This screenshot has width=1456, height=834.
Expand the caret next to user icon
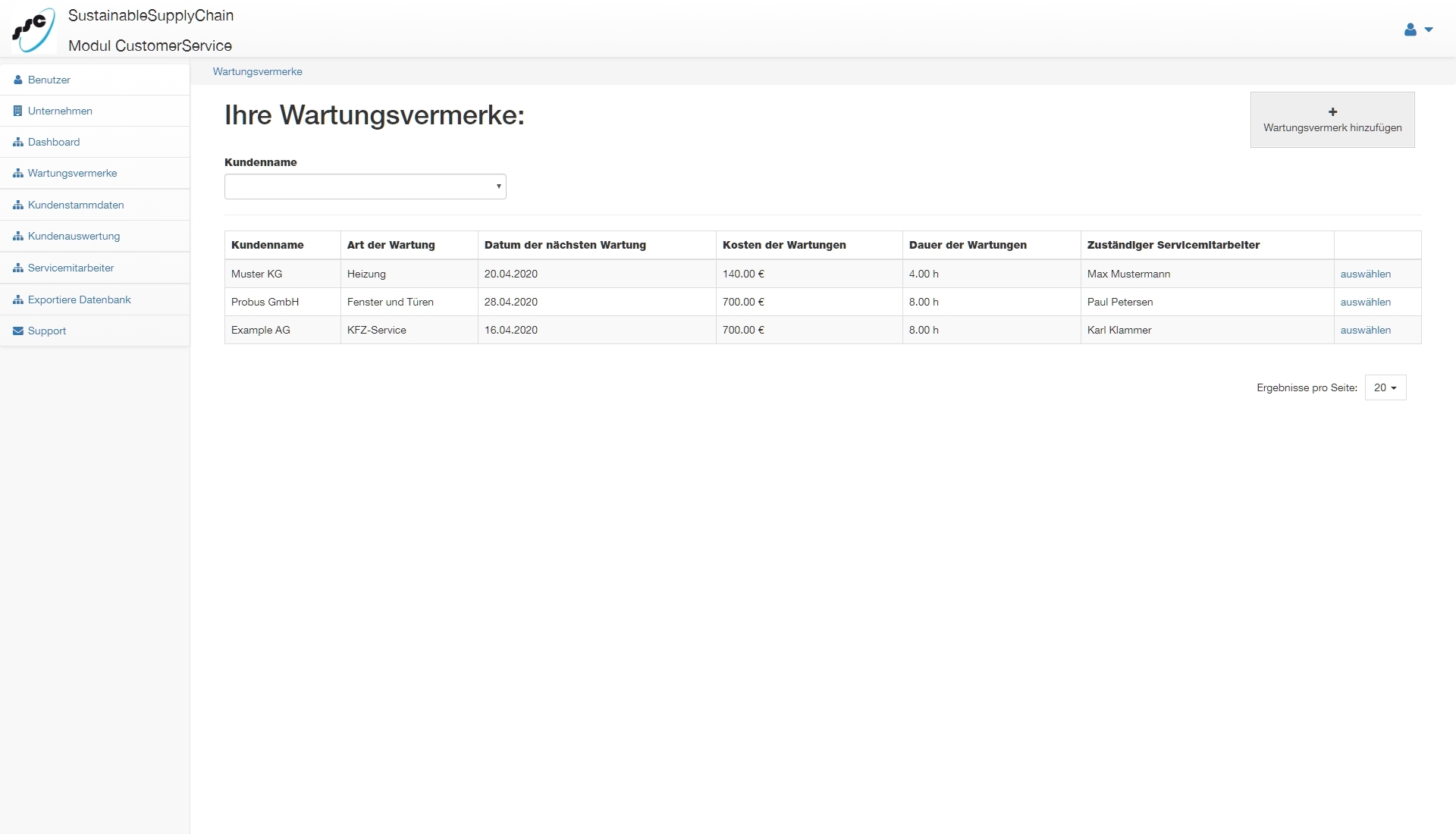[x=1429, y=30]
